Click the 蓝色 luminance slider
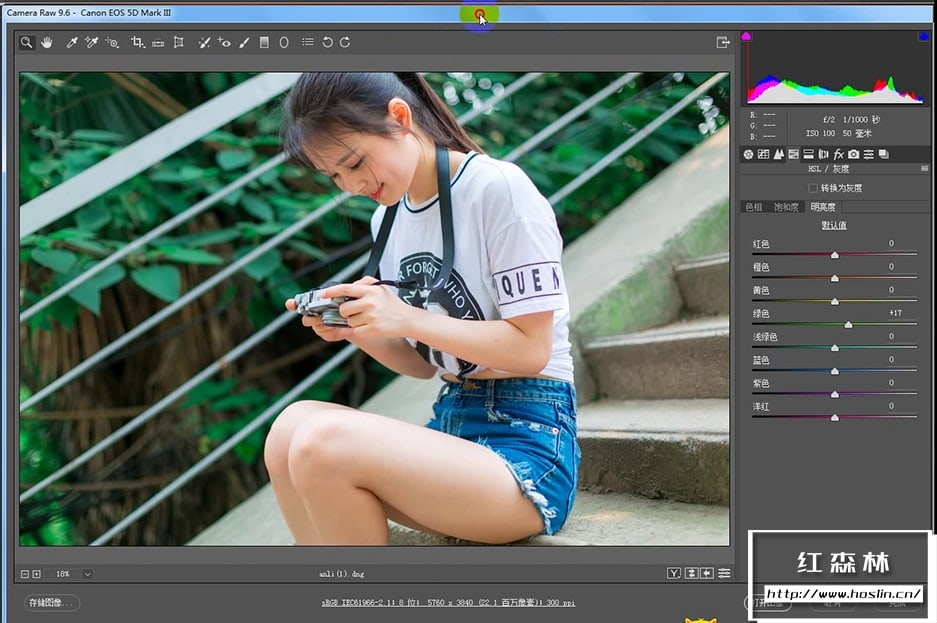This screenshot has height=623, width=937. pyautogui.click(x=834, y=371)
